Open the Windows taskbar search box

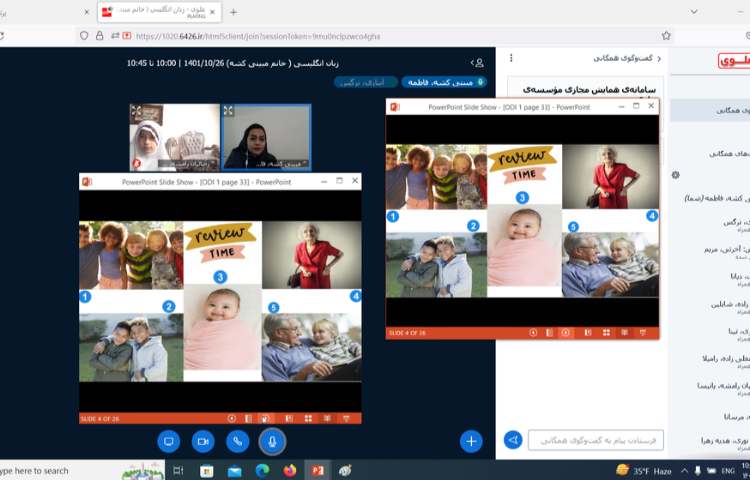pos(82,470)
